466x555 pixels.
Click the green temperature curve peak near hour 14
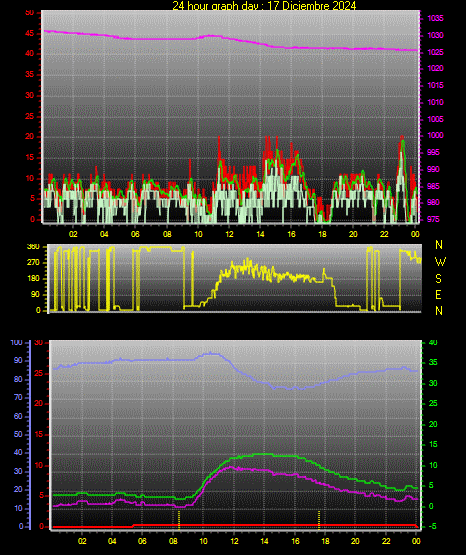(x=264, y=454)
